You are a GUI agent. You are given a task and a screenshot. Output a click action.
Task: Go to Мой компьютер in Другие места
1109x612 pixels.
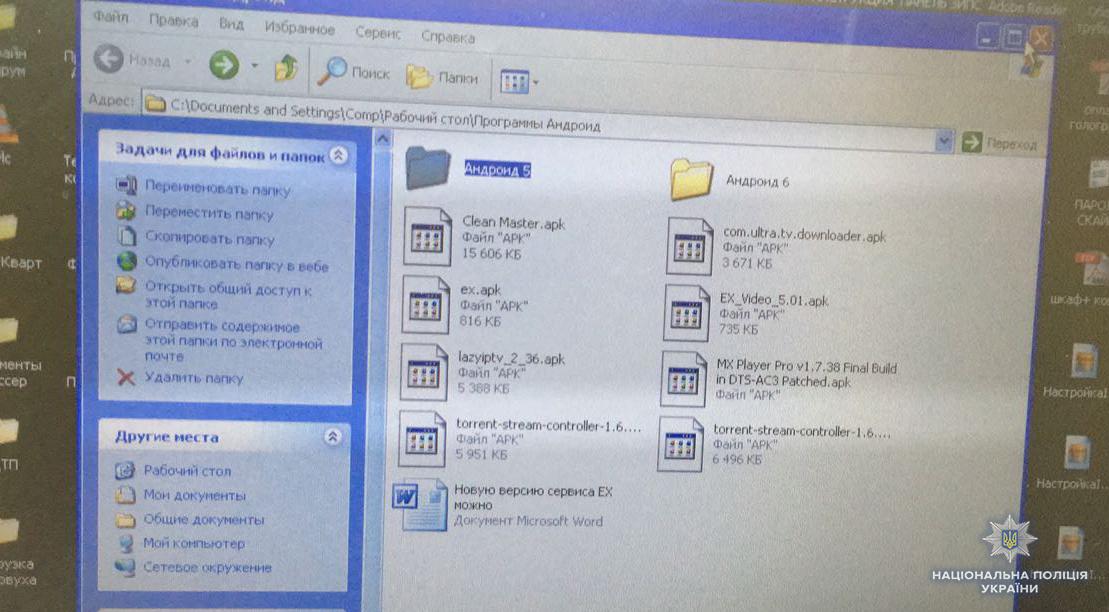[x=194, y=543]
